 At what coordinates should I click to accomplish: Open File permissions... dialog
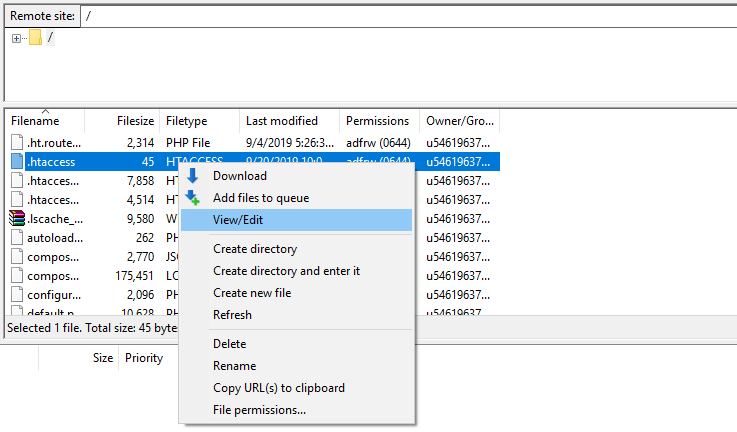pyautogui.click(x=259, y=410)
